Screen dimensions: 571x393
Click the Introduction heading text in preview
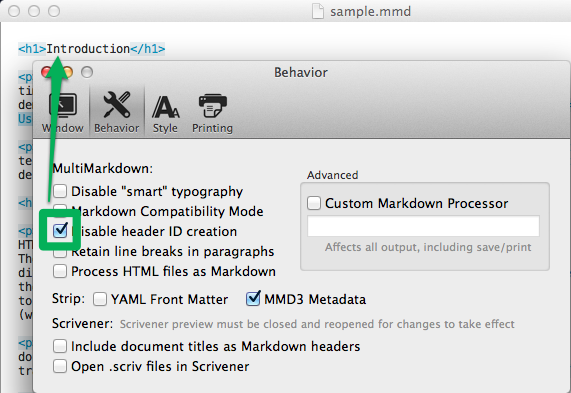[x=88, y=48]
